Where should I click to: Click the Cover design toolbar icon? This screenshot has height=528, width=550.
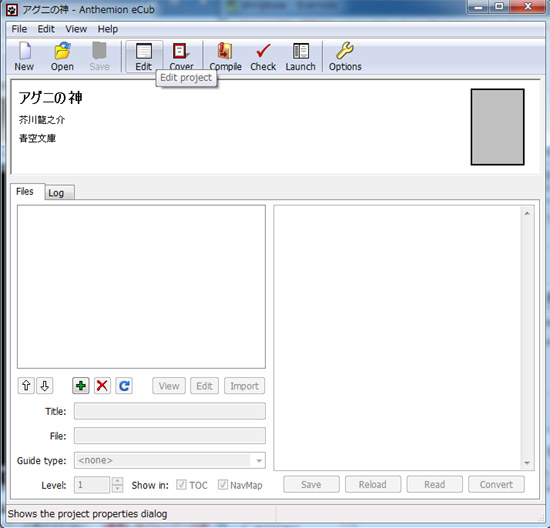[181, 55]
